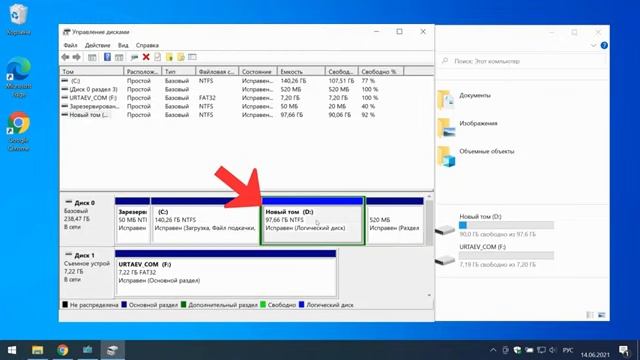Image resolution: width=640 pixels, height=360 pixels.
Task: Click the Disk Management taskbar button
Action: point(112,350)
